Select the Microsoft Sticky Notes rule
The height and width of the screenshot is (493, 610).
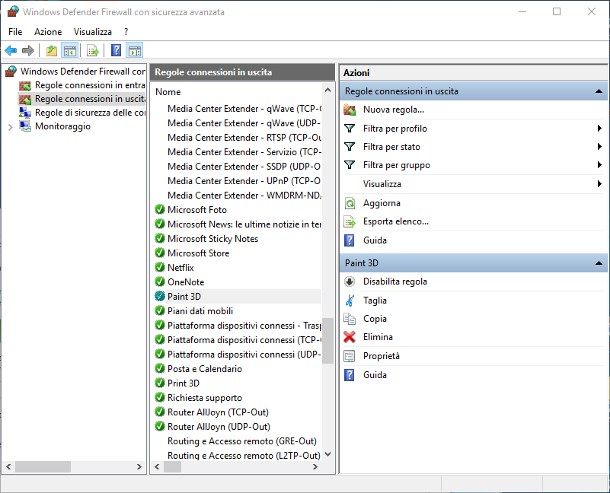pos(212,239)
